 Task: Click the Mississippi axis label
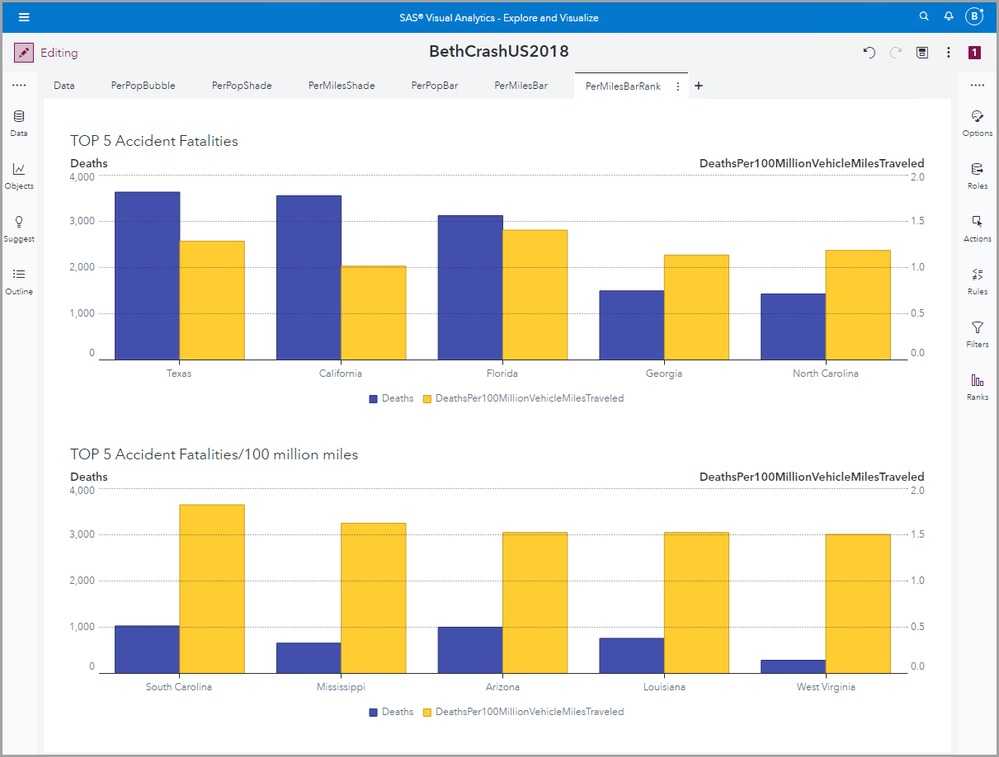tap(341, 687)
